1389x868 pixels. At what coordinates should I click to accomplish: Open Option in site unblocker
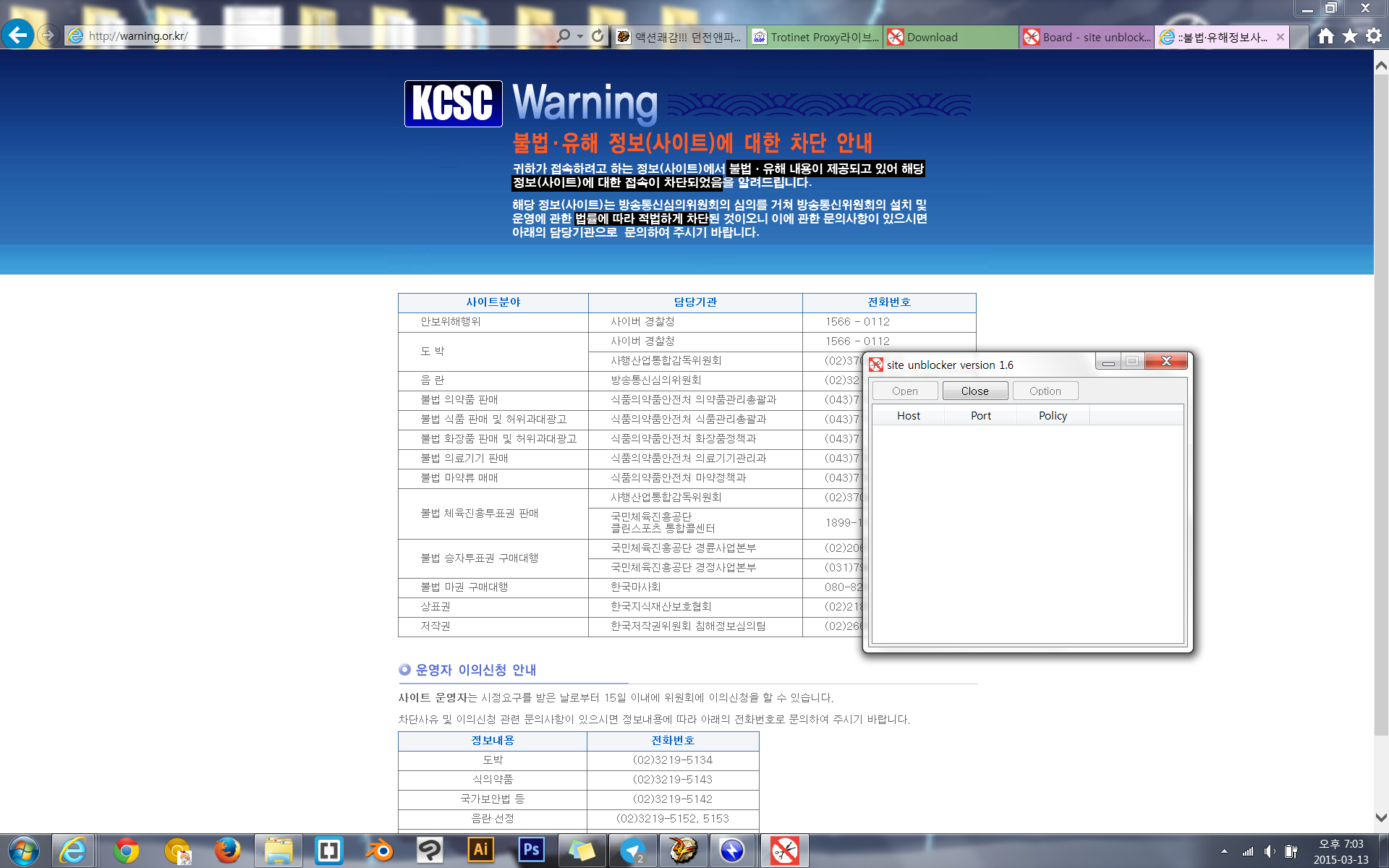tap(1045, 390)
